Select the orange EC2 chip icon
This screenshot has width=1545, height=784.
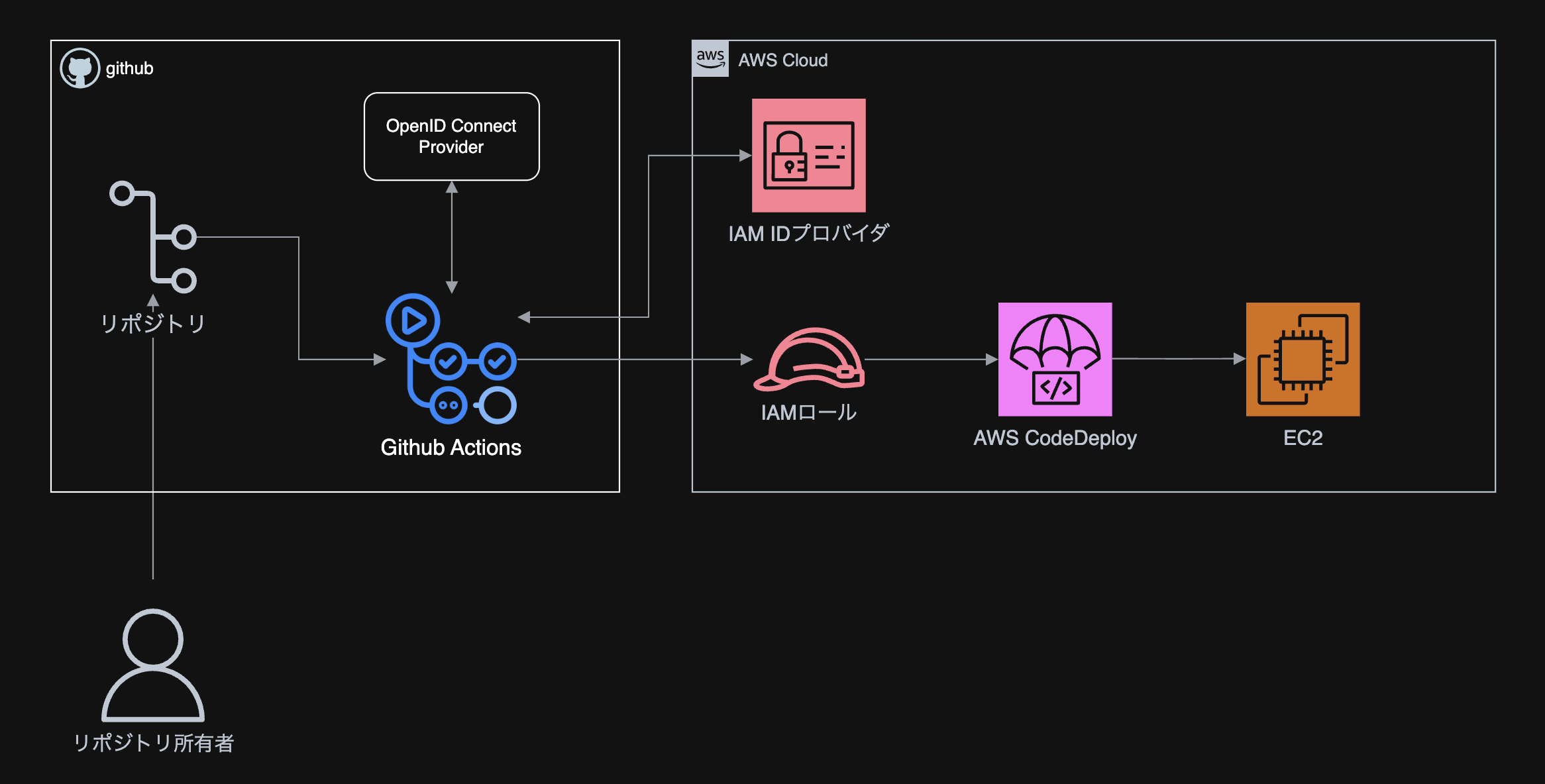coord(1303,360)
